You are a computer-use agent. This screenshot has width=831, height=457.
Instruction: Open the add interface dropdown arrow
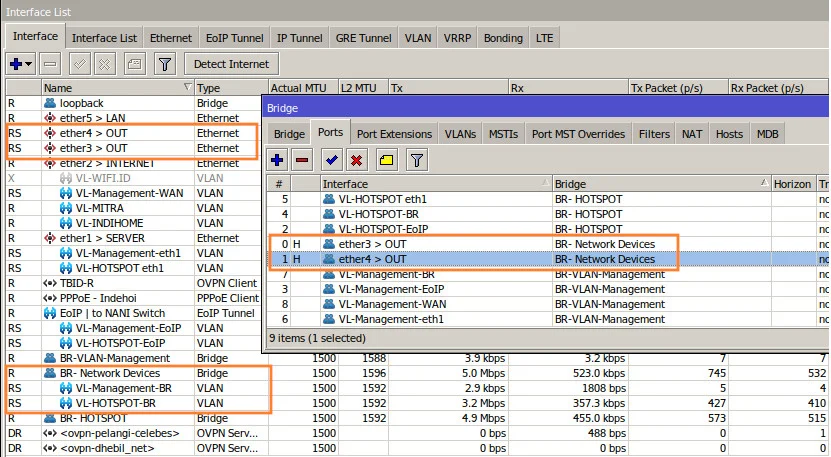[x=29, y=64]
